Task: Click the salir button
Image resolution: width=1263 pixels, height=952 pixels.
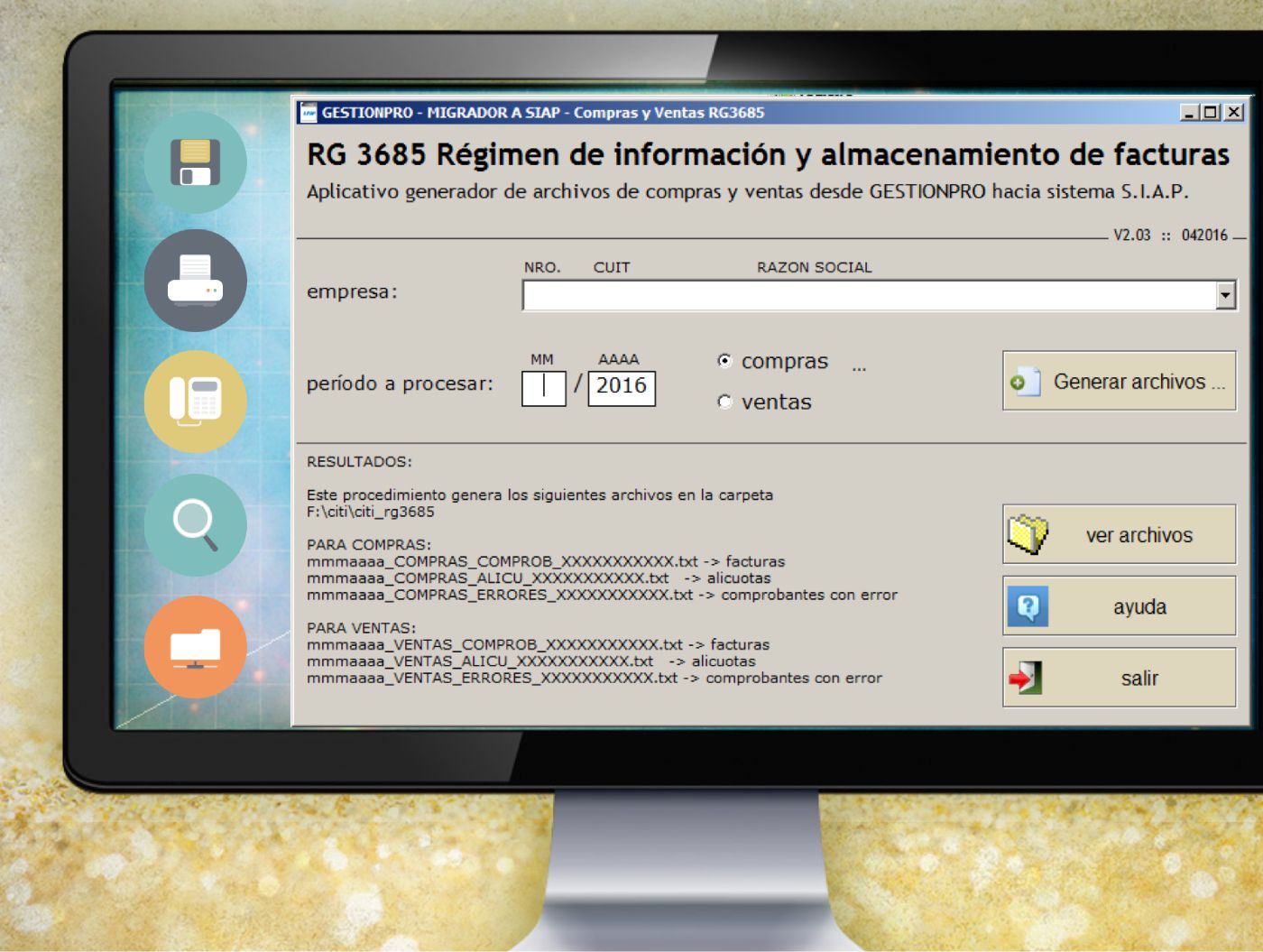Action: click(x=1119, y=678)
